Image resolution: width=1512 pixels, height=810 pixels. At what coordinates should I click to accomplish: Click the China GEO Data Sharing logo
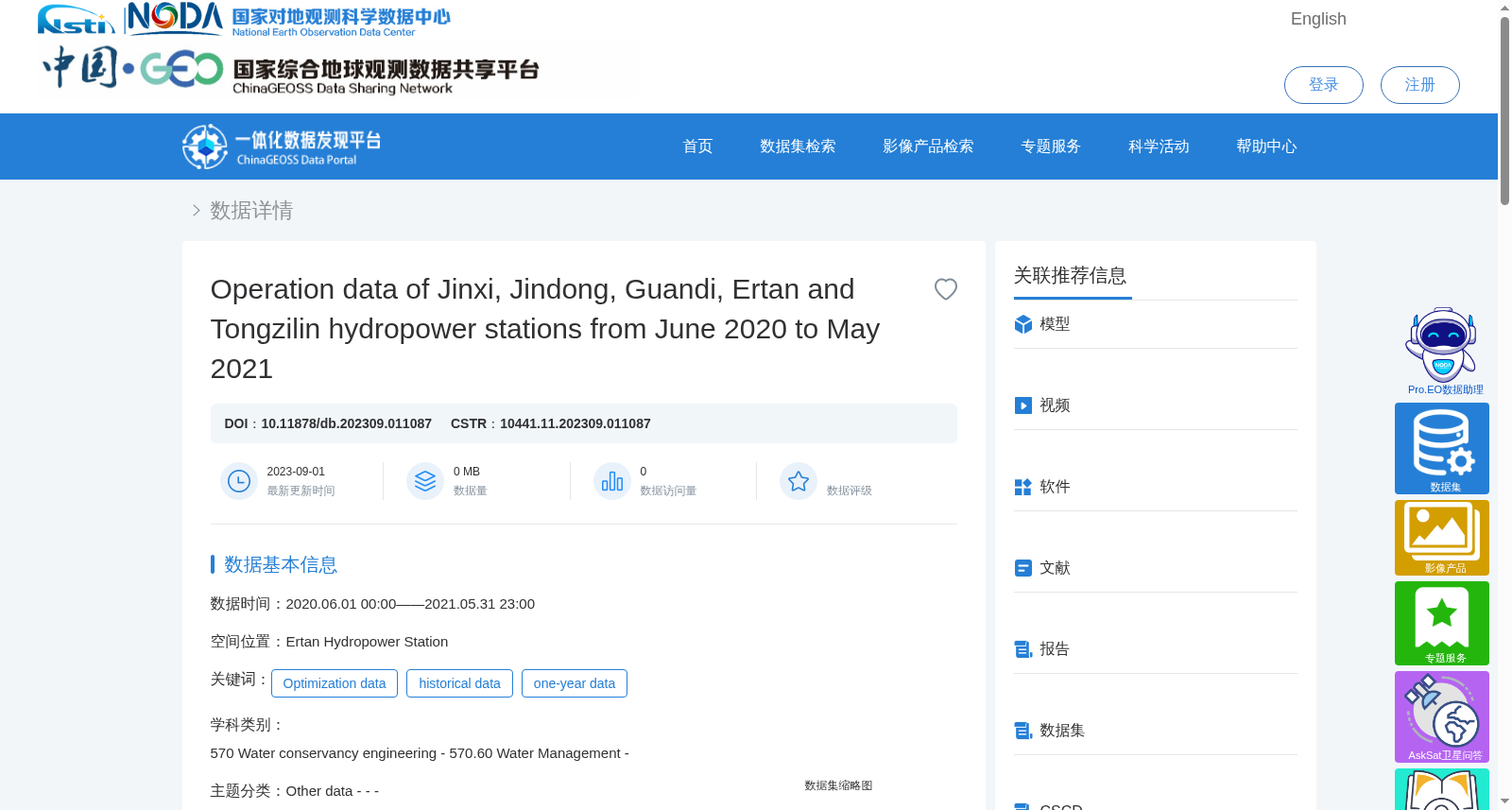point(291,69)
